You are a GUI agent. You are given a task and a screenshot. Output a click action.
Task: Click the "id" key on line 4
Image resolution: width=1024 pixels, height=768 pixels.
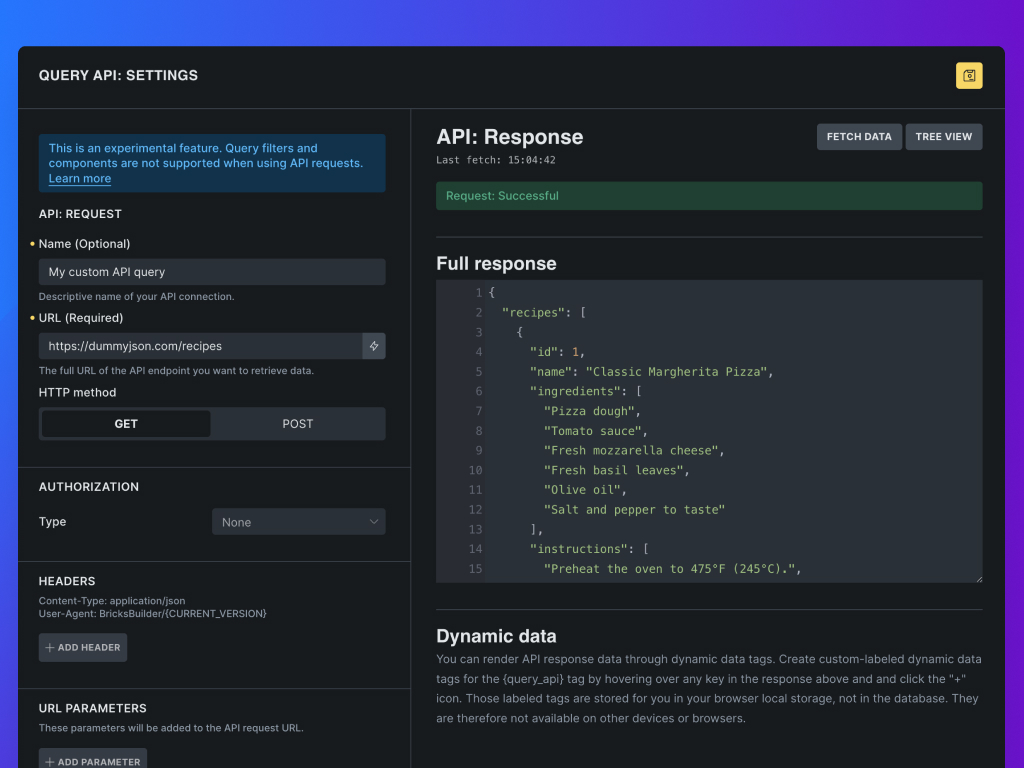click(x=544, y=352)
